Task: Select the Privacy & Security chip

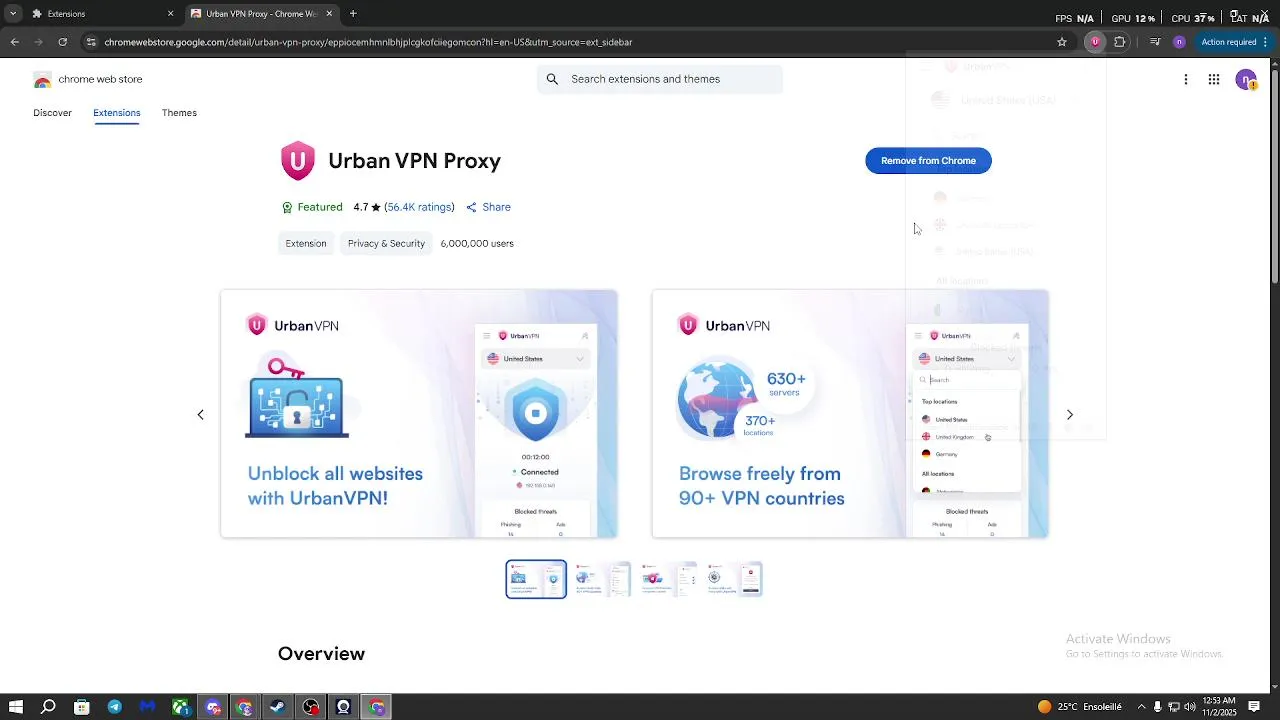Action: [x=386, y=244]
